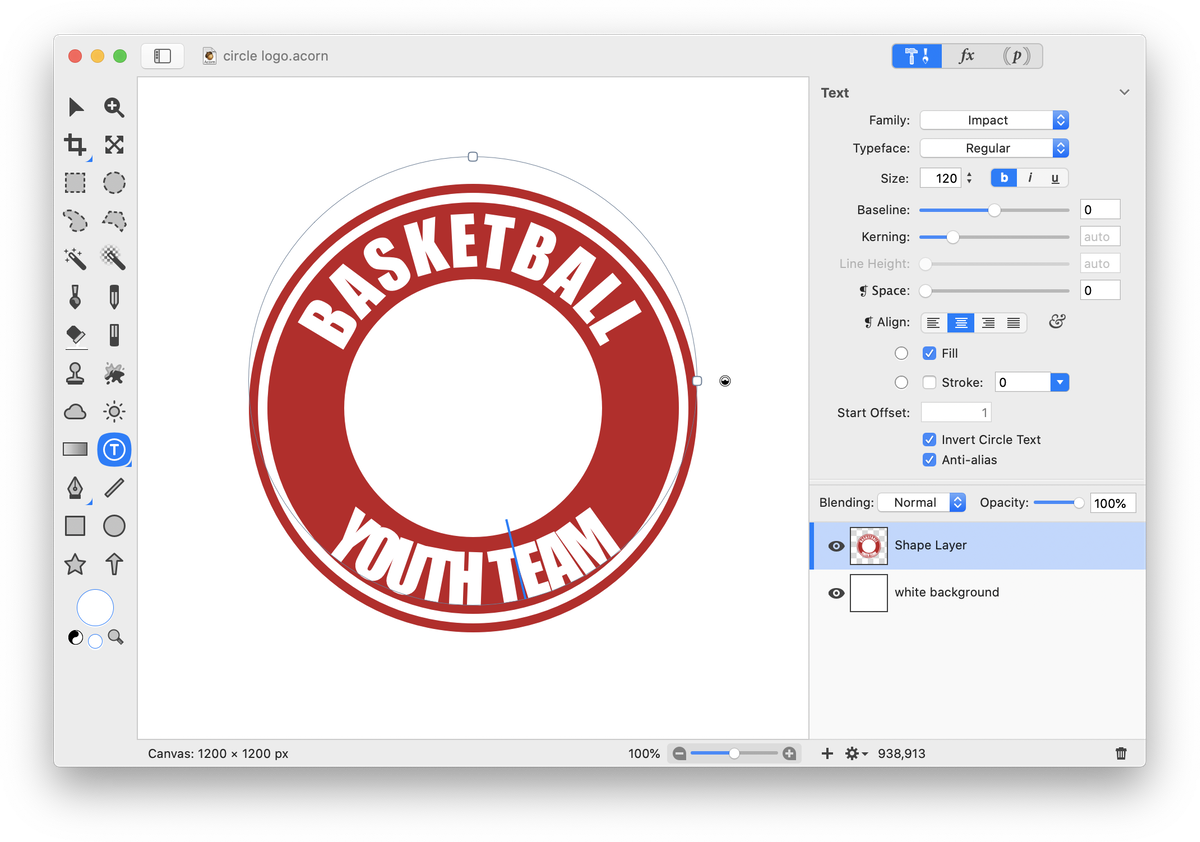Viewport: 1200px width, 842px height.
Task: Select the Paint Brush tool
Action: coord(75,297)
